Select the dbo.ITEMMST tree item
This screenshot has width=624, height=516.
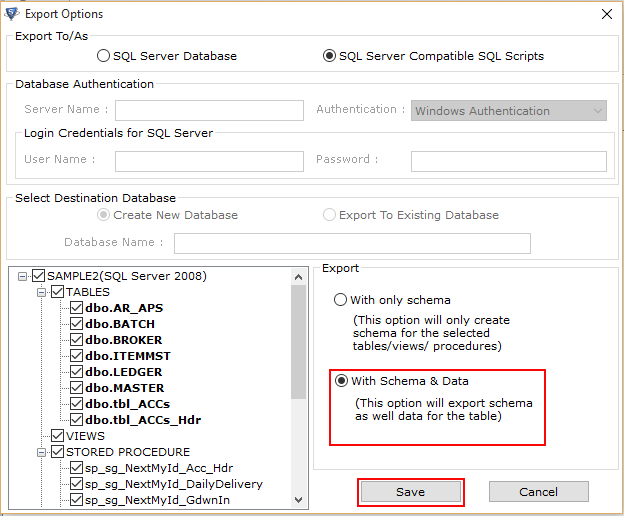click(128, 356)
